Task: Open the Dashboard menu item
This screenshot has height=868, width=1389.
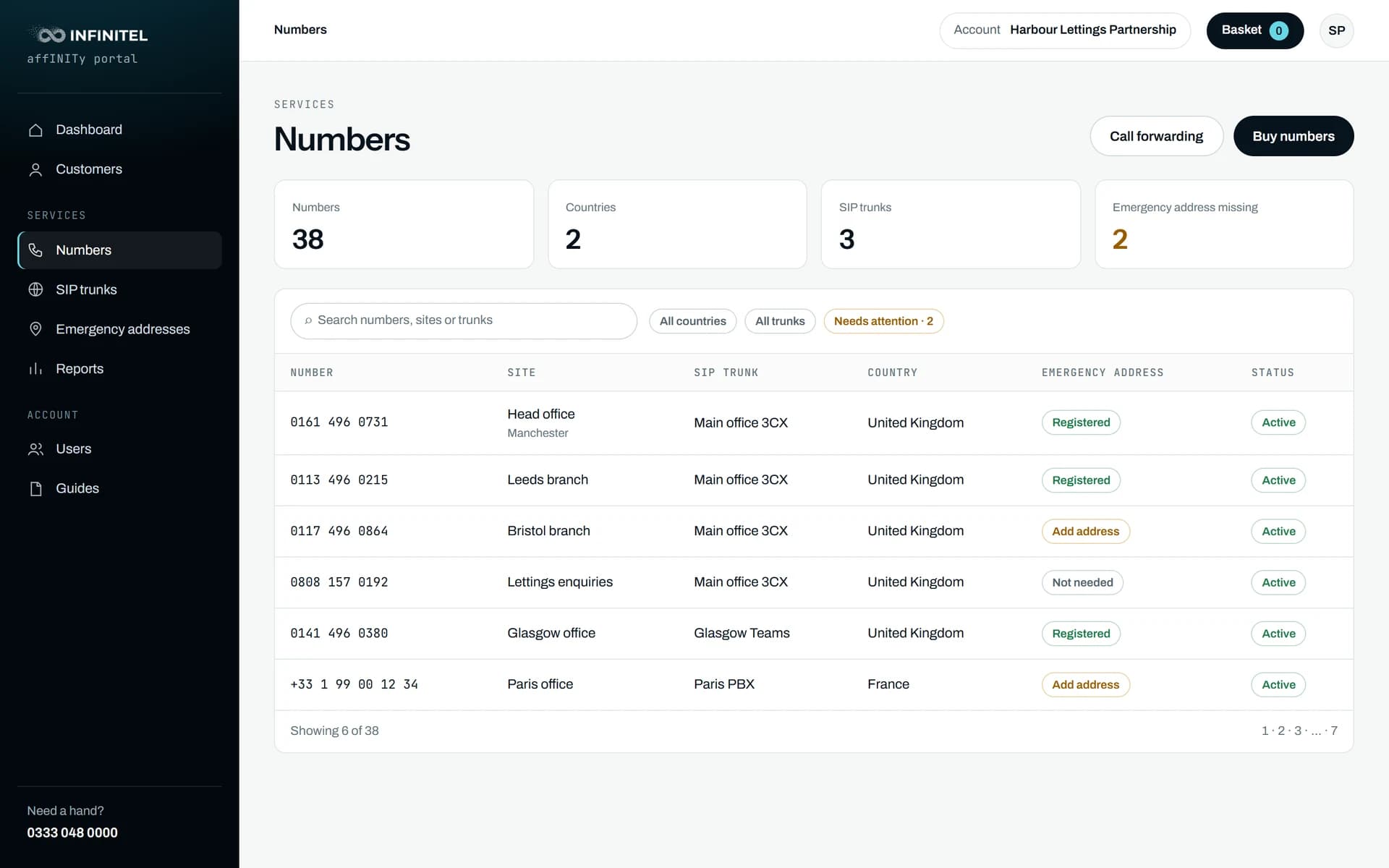Action: point(119,129)
